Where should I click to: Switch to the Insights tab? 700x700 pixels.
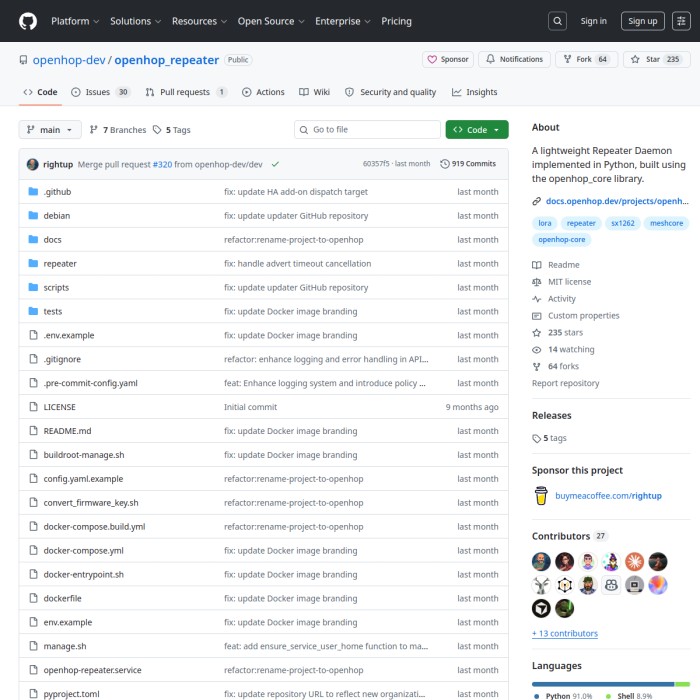coord(475,92)
